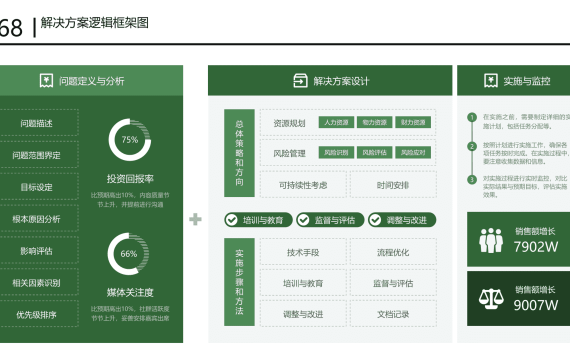
Task: Click the vertical 实施步骤和方法 bar
Action: (x=239, y=282)
